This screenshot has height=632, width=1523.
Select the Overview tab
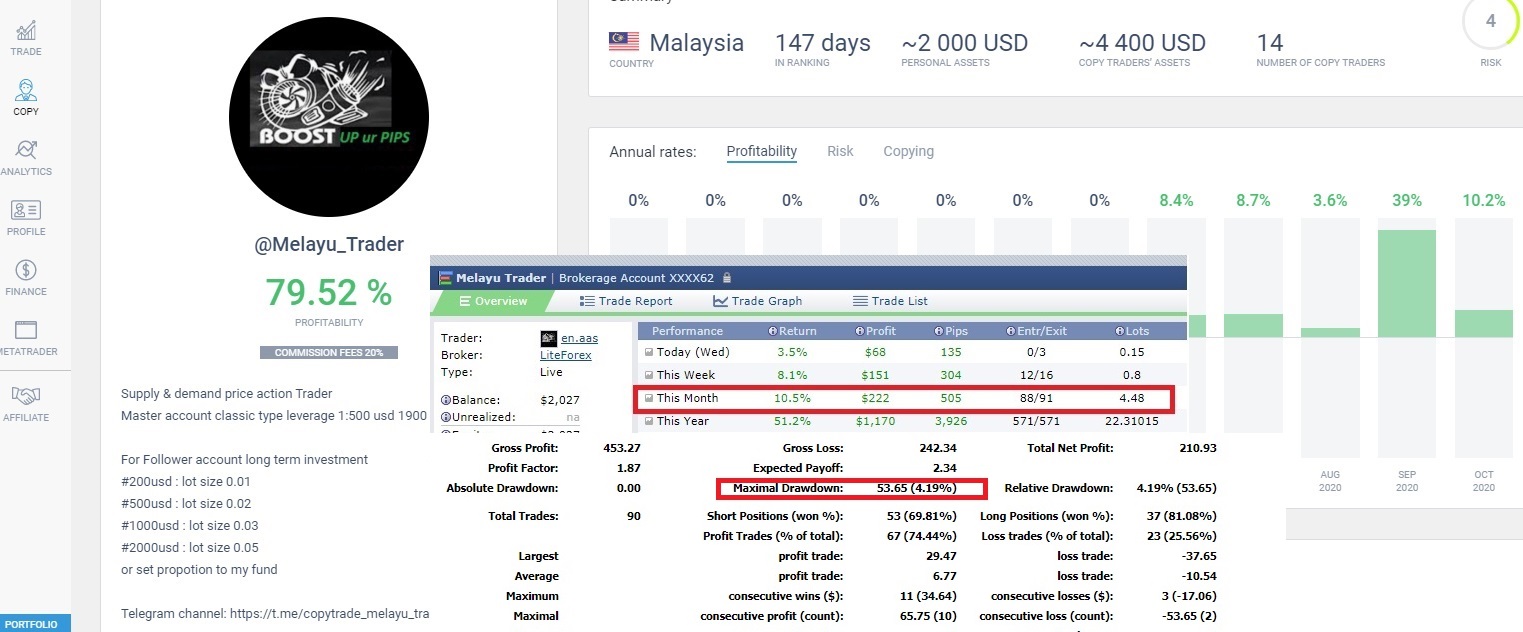(x=493, y=301)
